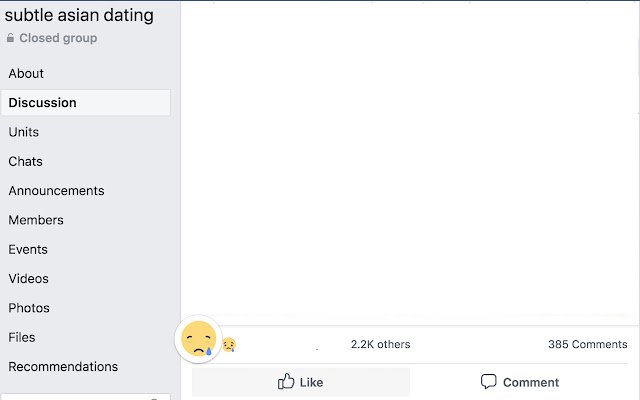Show the Announcements page
Screen dimensions: 640x400
click(x=56, y=191)
